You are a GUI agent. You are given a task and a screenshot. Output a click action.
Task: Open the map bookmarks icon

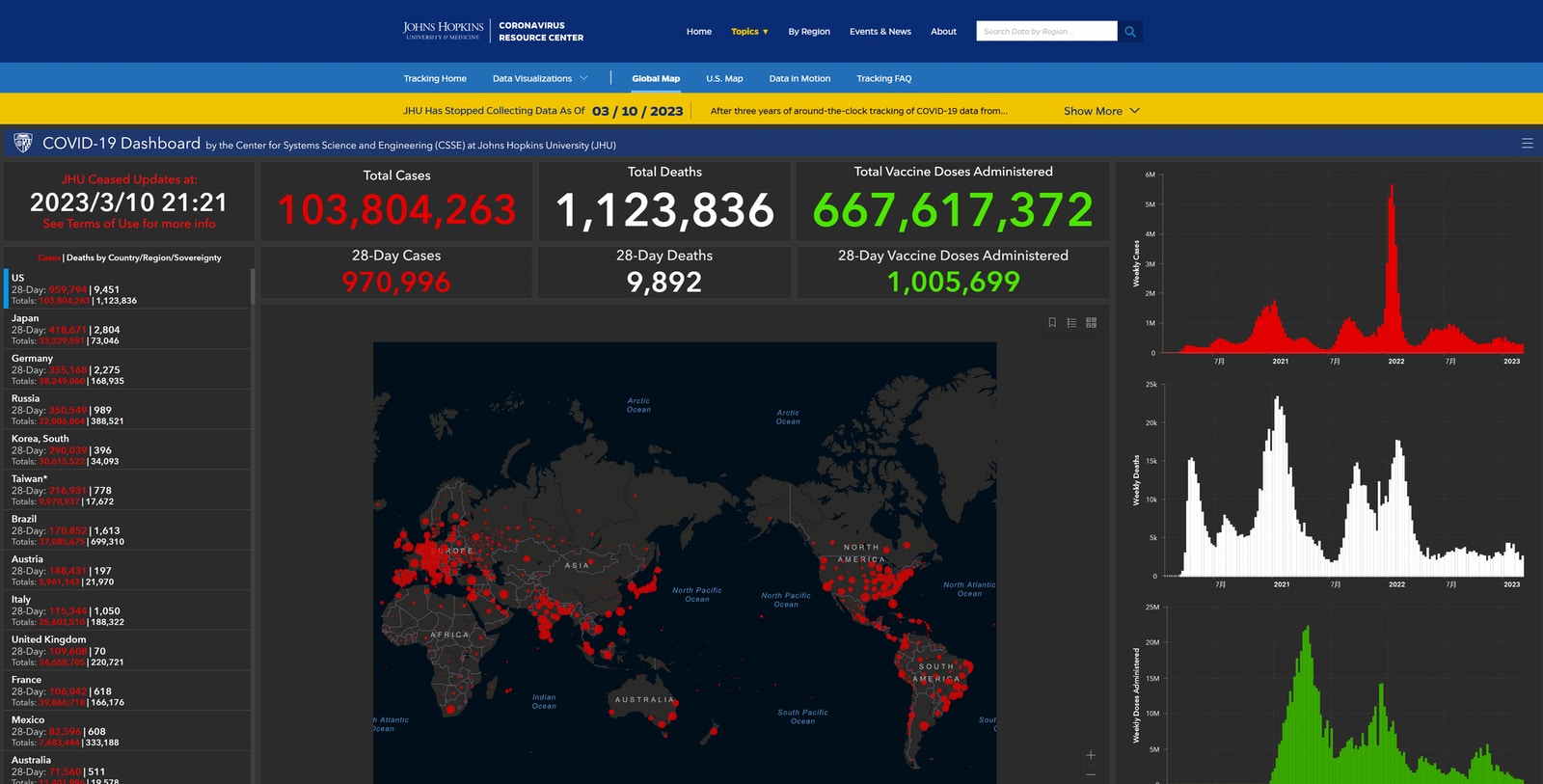pos(1052,323)
